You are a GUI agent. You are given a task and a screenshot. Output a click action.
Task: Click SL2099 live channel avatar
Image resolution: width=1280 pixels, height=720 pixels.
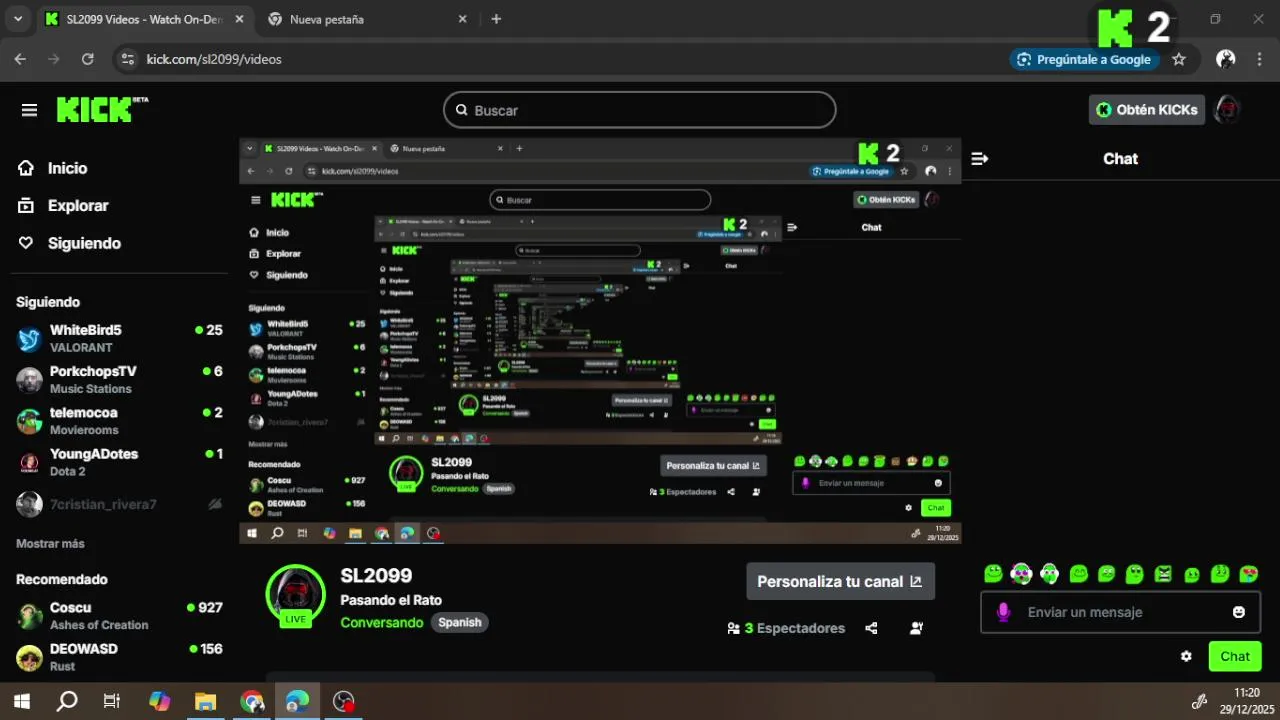[x=295, y=594]
